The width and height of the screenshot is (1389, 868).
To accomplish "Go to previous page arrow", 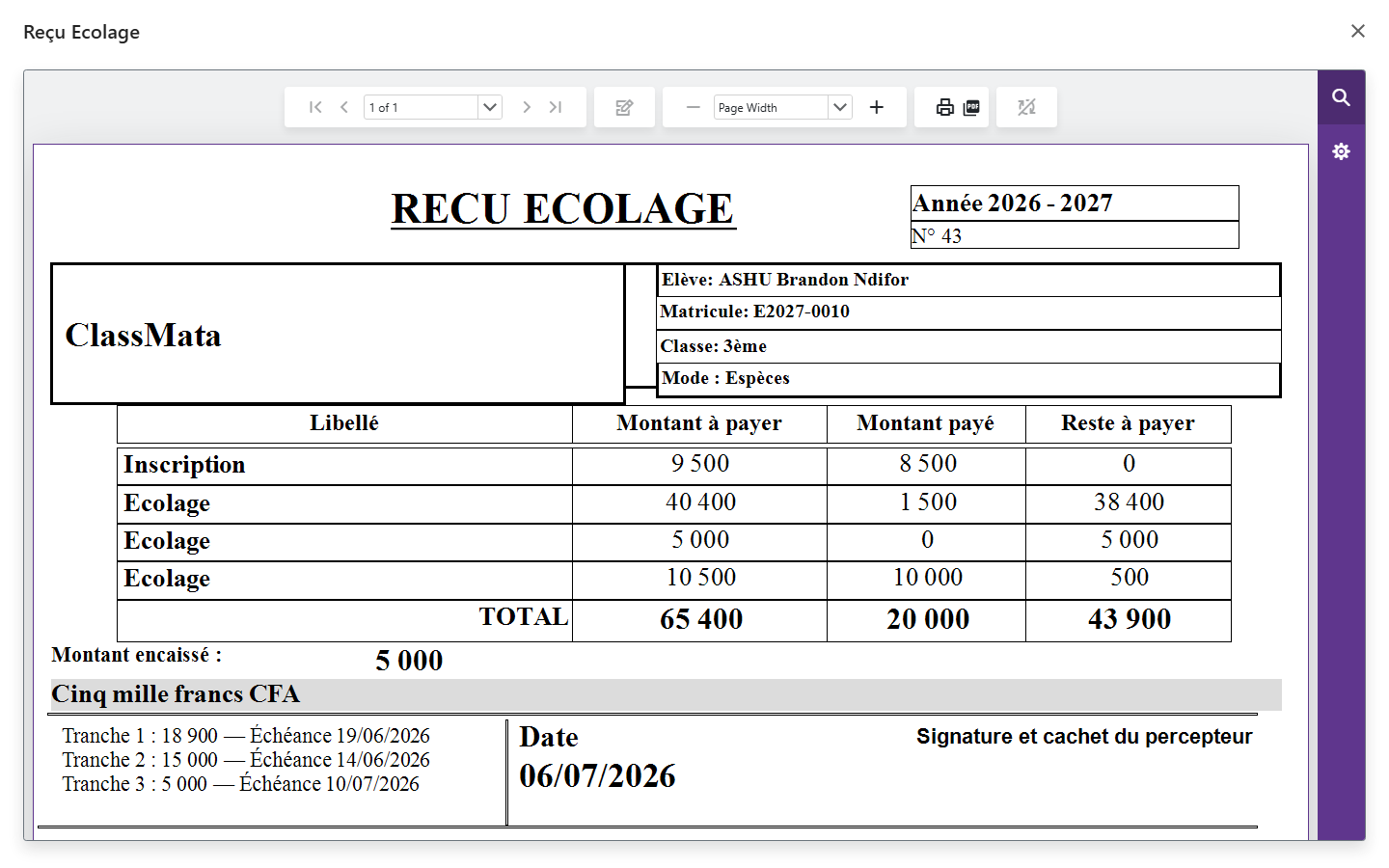I will (344, 107).
